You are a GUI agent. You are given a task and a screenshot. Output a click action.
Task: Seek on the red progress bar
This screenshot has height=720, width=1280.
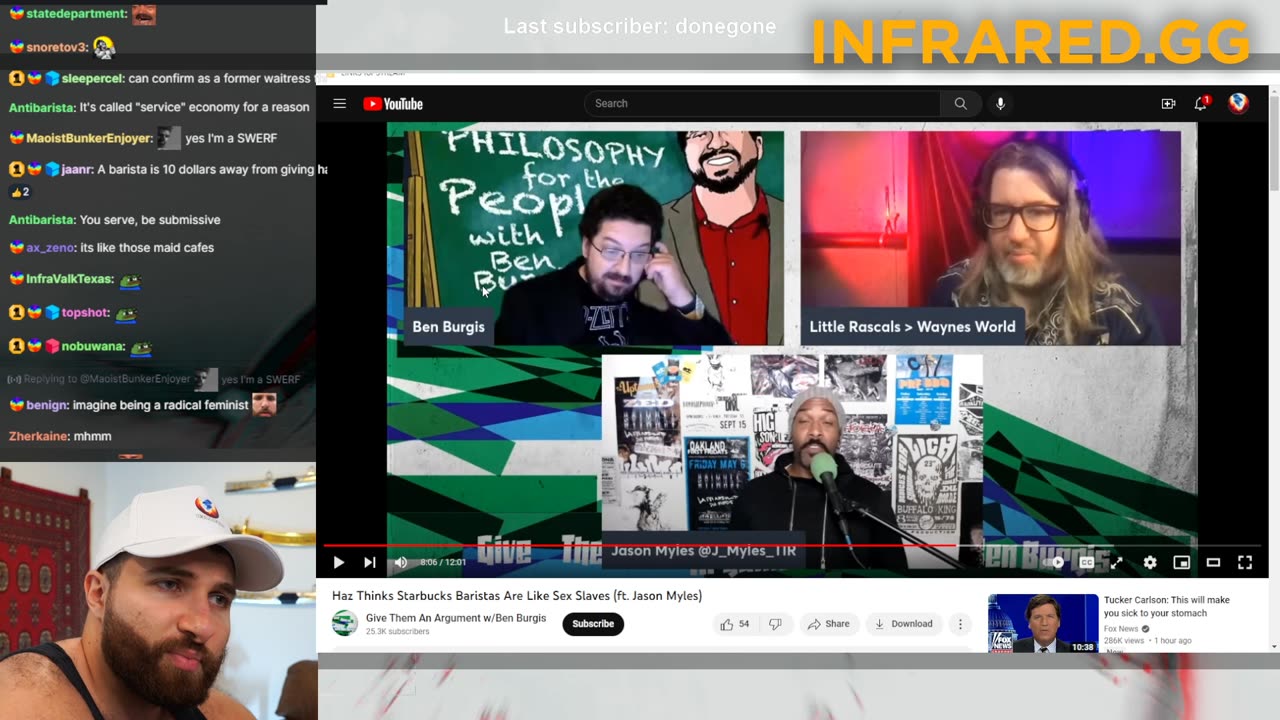790,545
